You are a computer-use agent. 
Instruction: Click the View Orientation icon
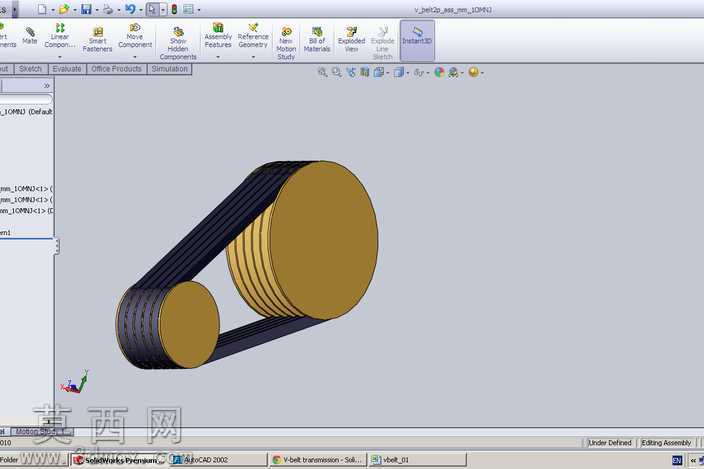coord(379,72)
